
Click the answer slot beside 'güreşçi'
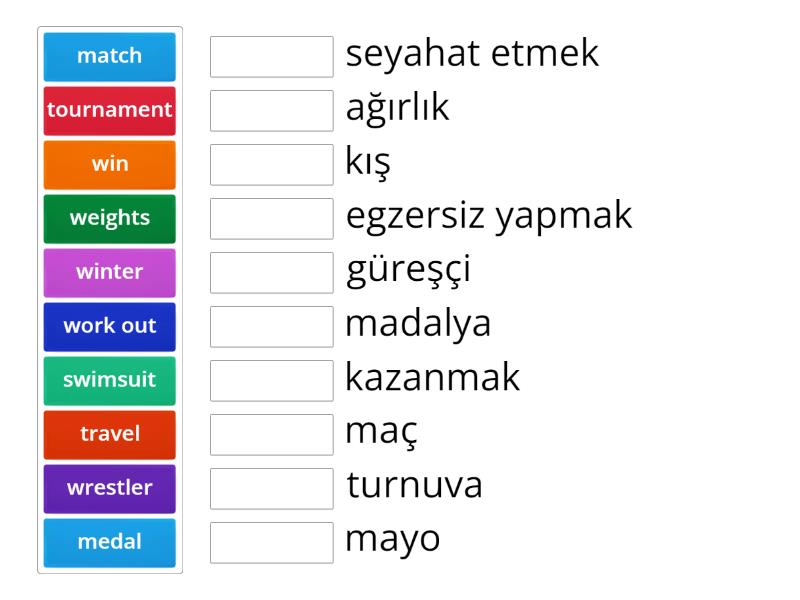[272, 273]
